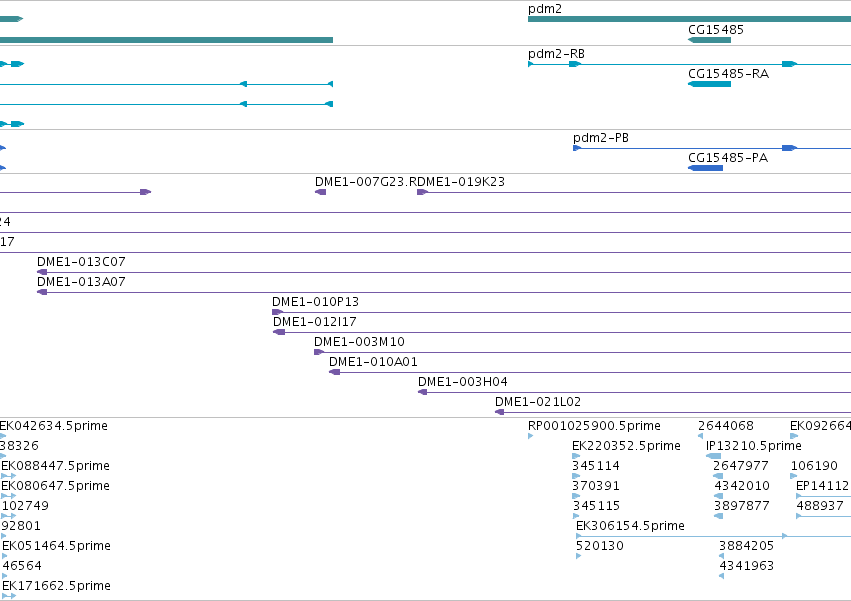Click the RP001025900.5prime label
The width and height of the screenshot is (851, 601).
594,426
